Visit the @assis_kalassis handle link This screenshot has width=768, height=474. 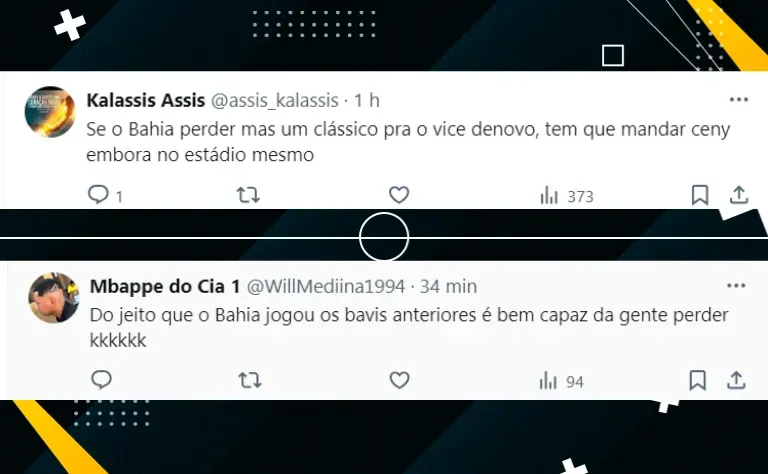pyautogui.click(x=274, y=100)
